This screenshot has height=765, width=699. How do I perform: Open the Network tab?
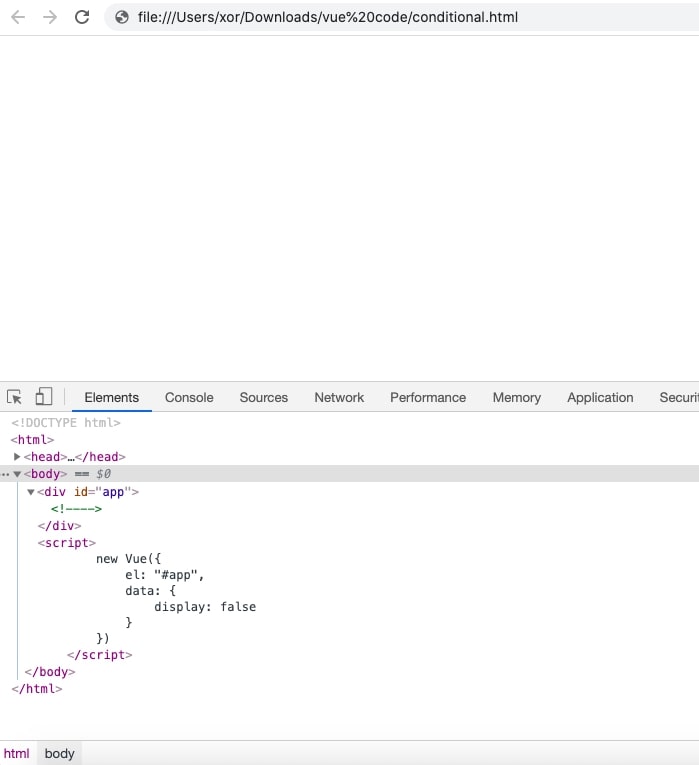(x=339, y=397)
